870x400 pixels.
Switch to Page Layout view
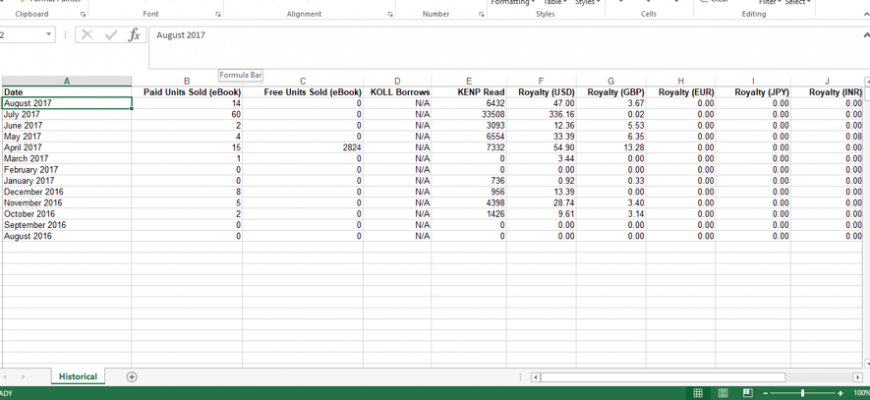tap(723, 393)
